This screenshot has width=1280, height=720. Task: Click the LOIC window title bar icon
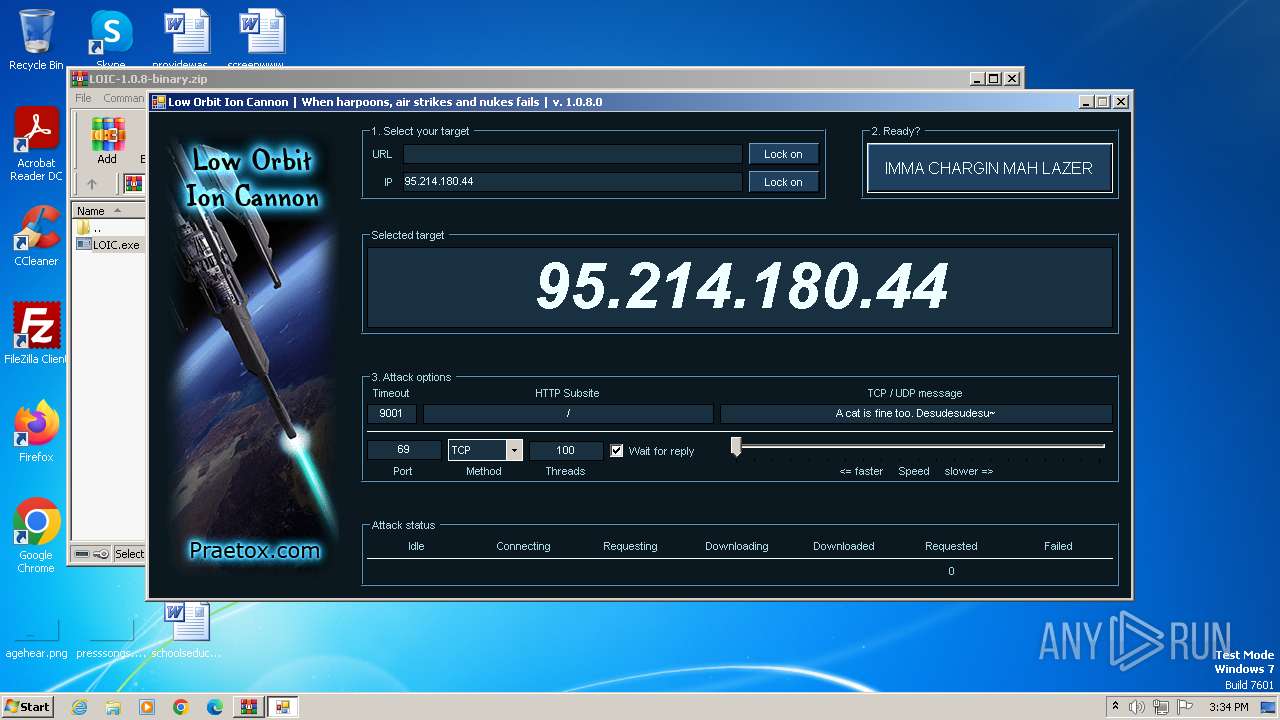(159, 102)
